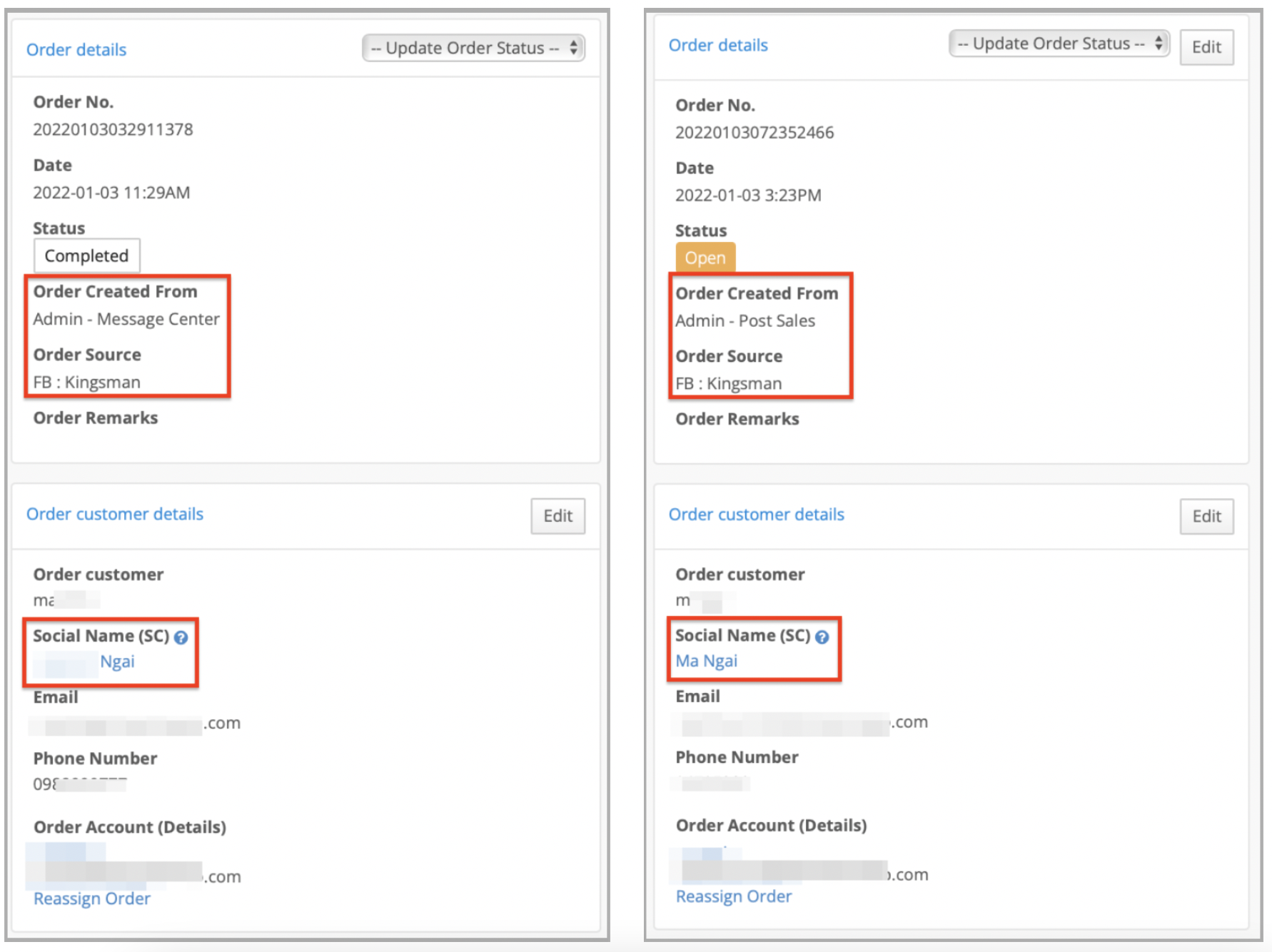Viewport: 1272px width, 952px height.
Task: Click Order Remarks label in right panel
Action: pyautogui.click(x=737, y=420)
